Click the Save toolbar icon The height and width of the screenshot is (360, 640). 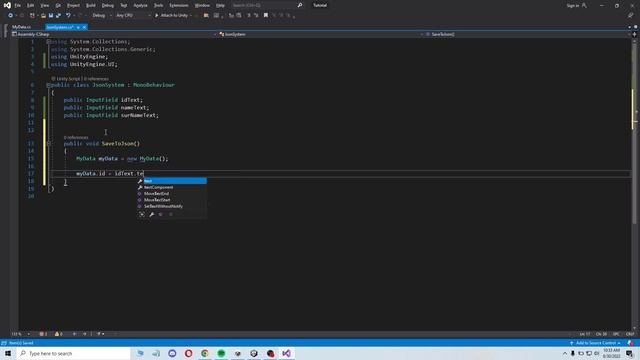(x=51, y=15)
